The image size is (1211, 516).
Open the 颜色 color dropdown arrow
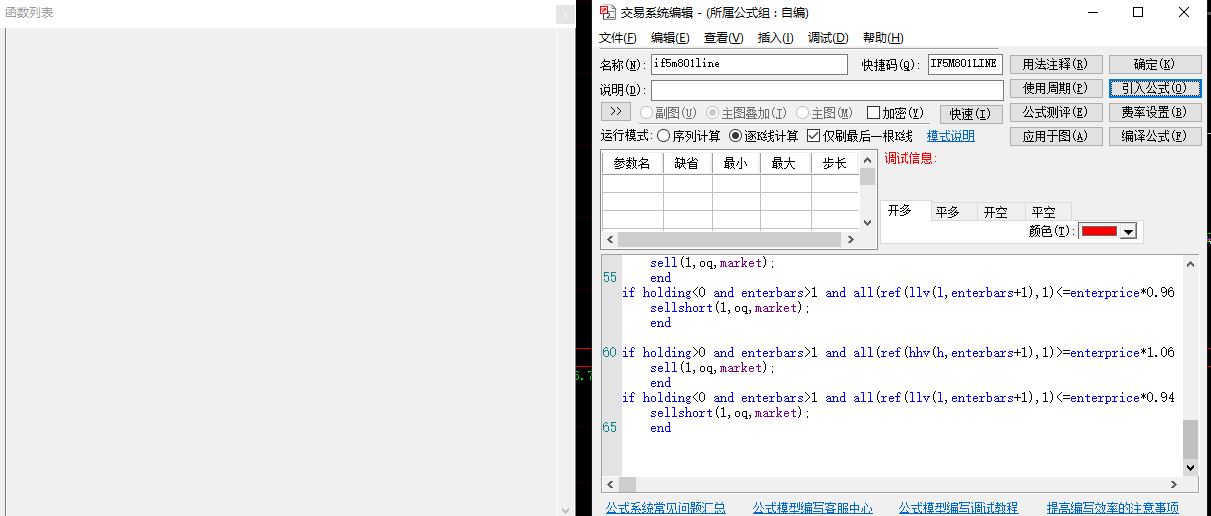click(x=1129, y=231)
